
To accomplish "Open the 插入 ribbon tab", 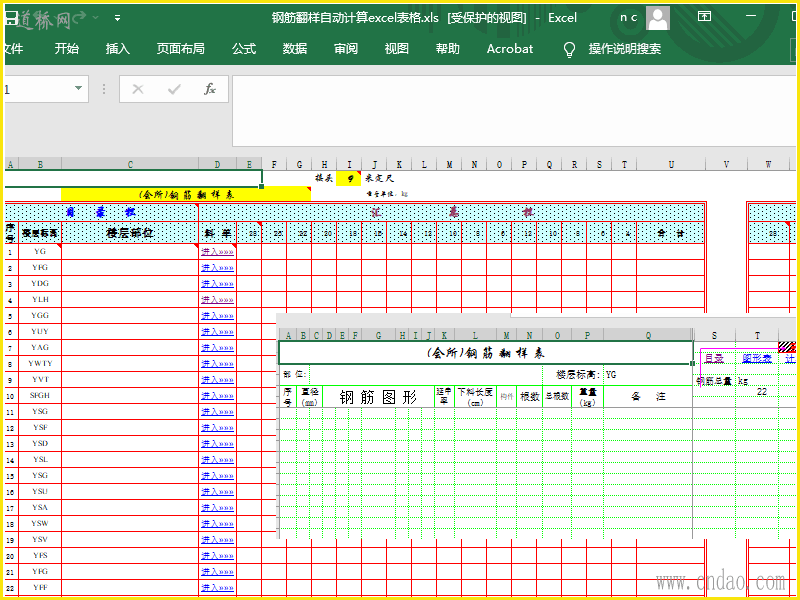I will point(118,49).
